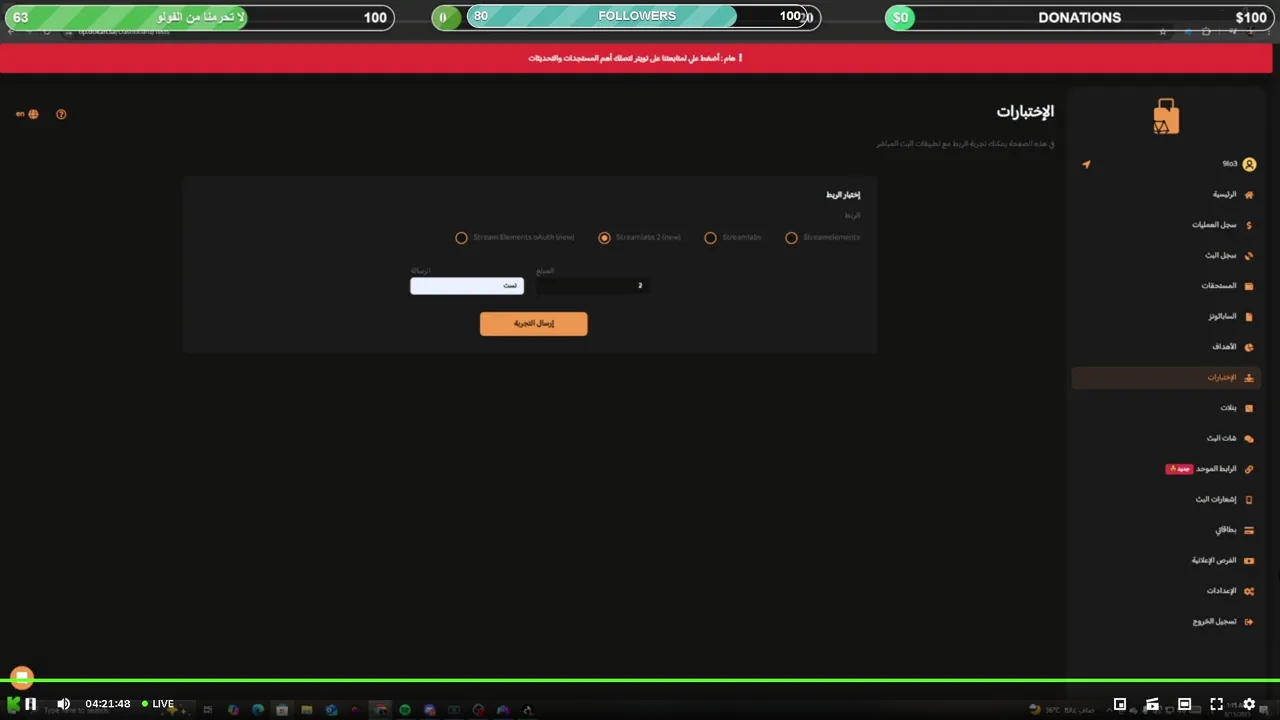
Task: Enter fullscreen mode in the player
Action: (x=1217, y=704)
